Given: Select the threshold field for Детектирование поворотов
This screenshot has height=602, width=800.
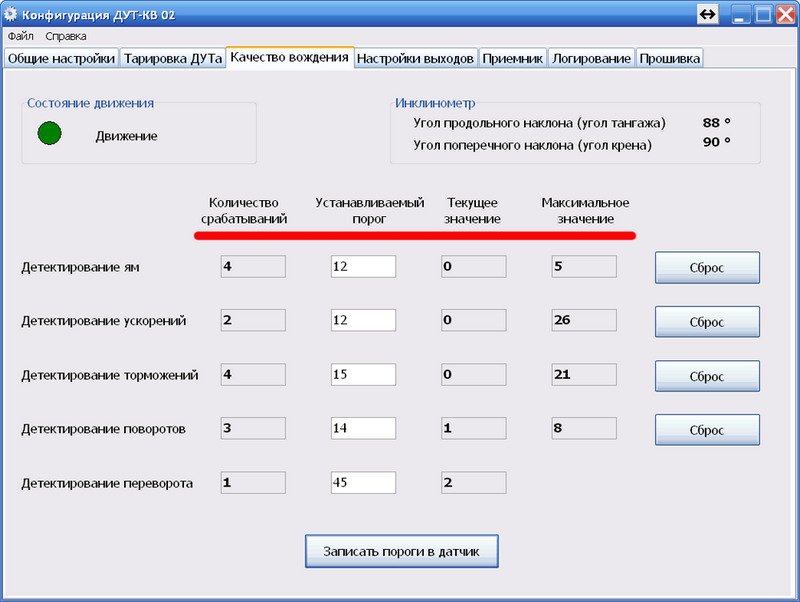Looking at the screenshot, I should 363,429.
